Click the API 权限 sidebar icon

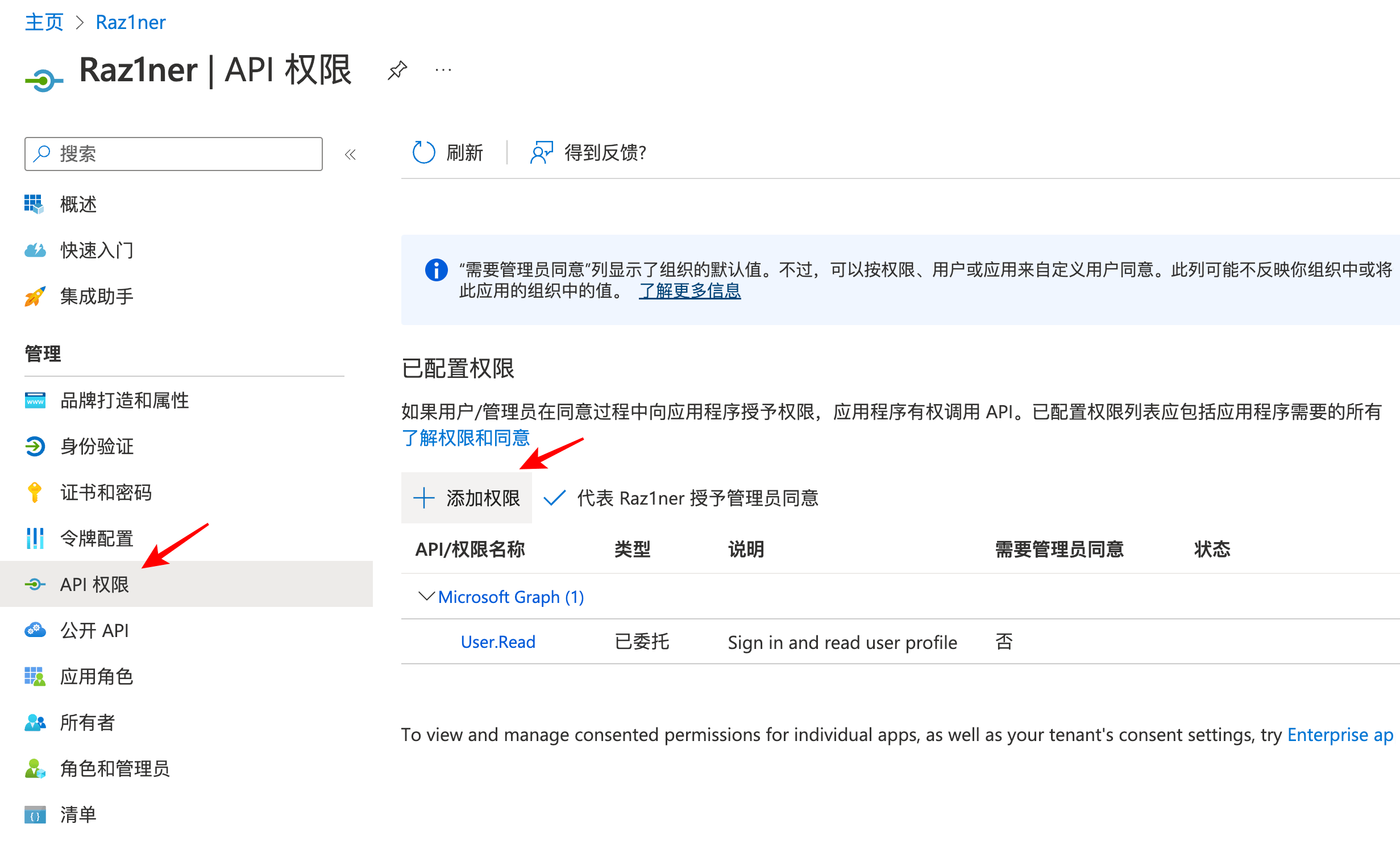tap(35, 584)
